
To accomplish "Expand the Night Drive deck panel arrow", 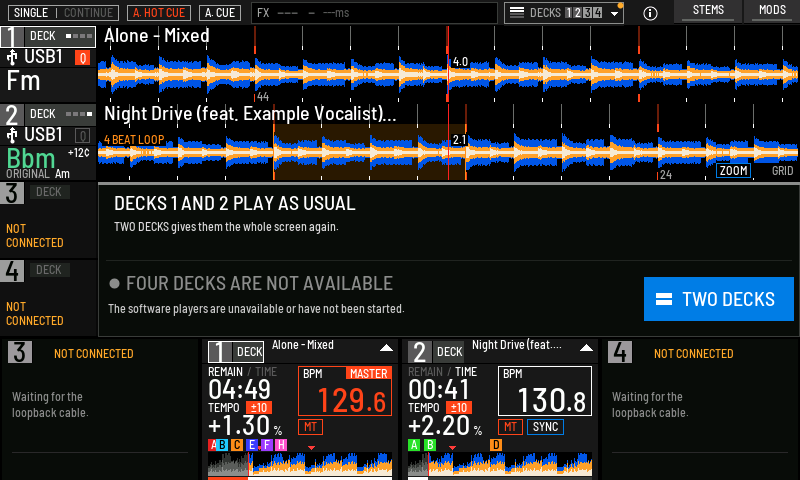I will [586, 348].
